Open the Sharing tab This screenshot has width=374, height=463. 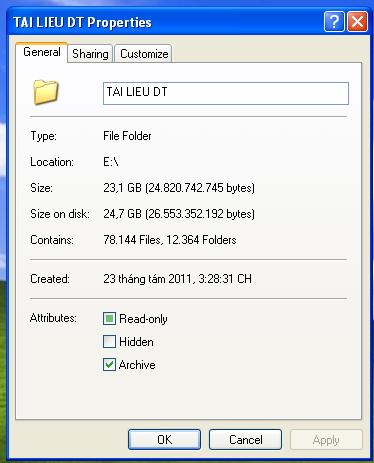pyautogui.click(x=90, y=54)
